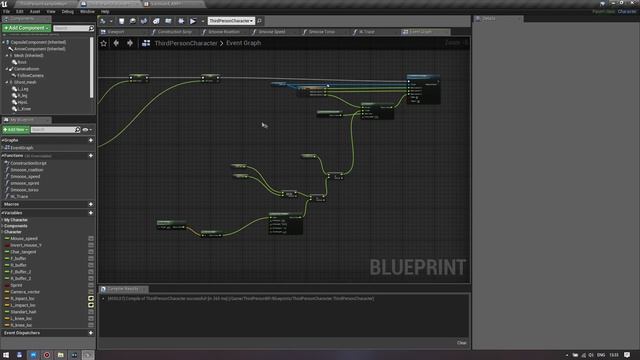Add a new variable with Variables plus icon
Screen dimensions: 640x360
tap(91, 213)
